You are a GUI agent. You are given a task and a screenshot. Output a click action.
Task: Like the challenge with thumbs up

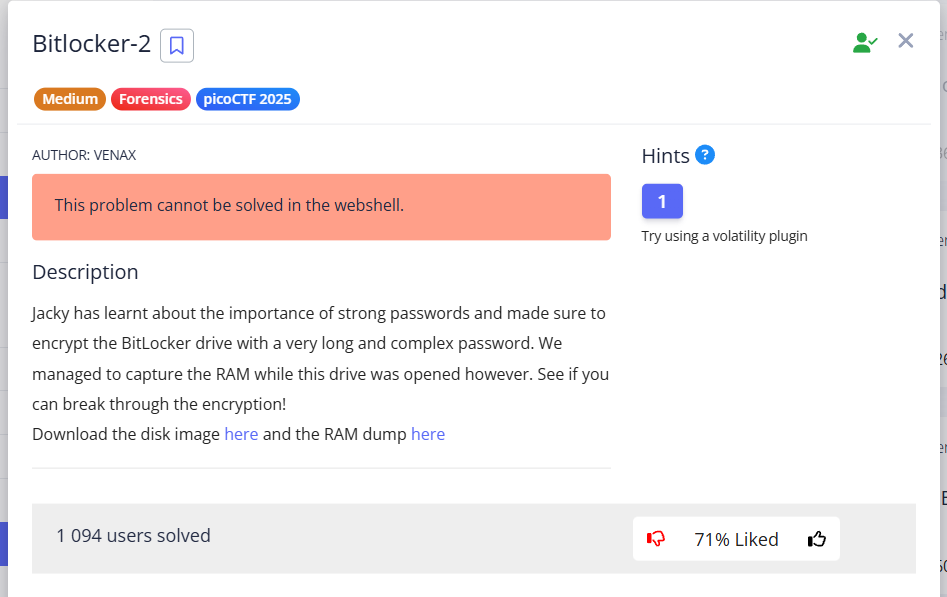(x=817, y=539)
